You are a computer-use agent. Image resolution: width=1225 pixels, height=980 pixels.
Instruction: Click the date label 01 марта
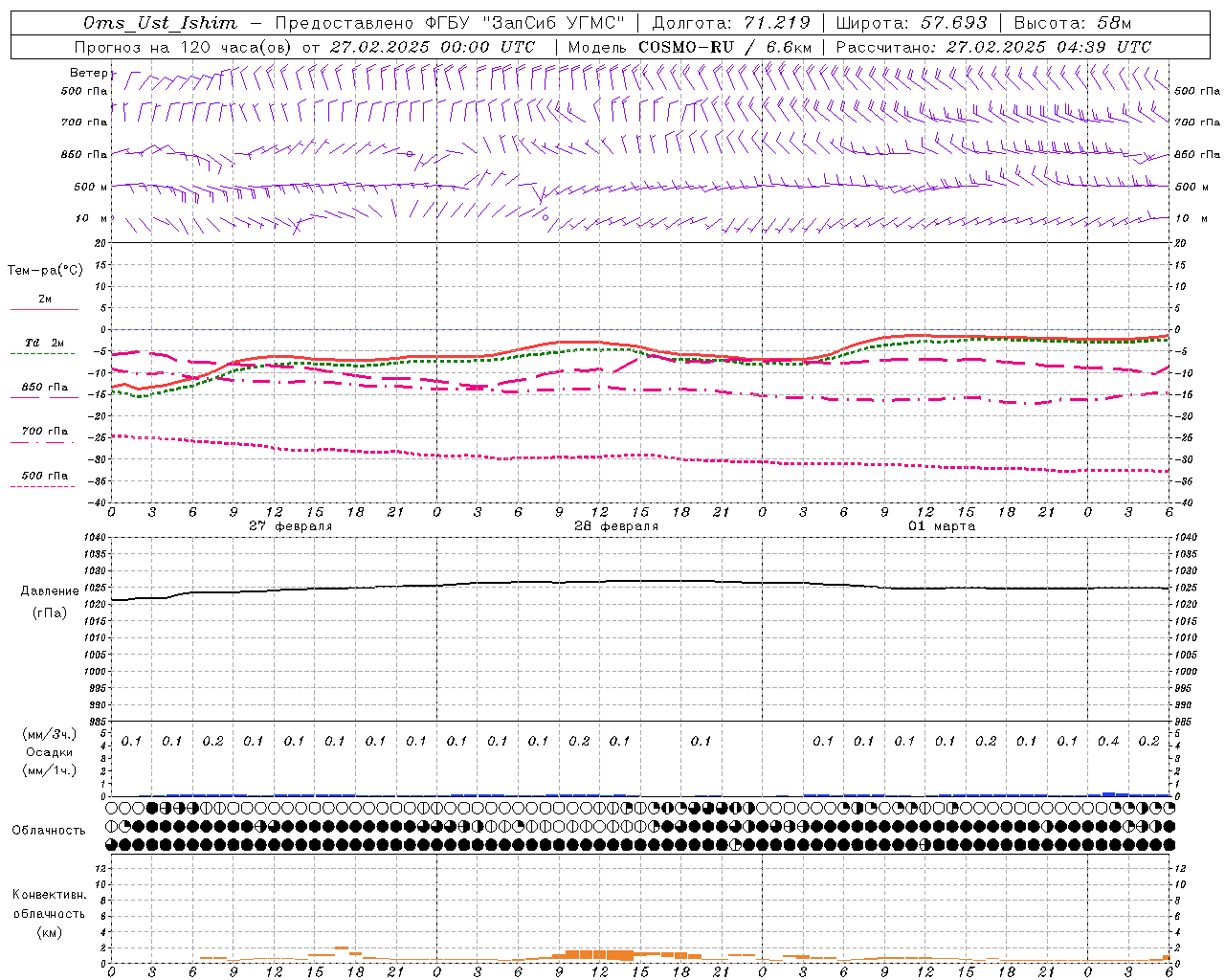(x=942, y=526)
